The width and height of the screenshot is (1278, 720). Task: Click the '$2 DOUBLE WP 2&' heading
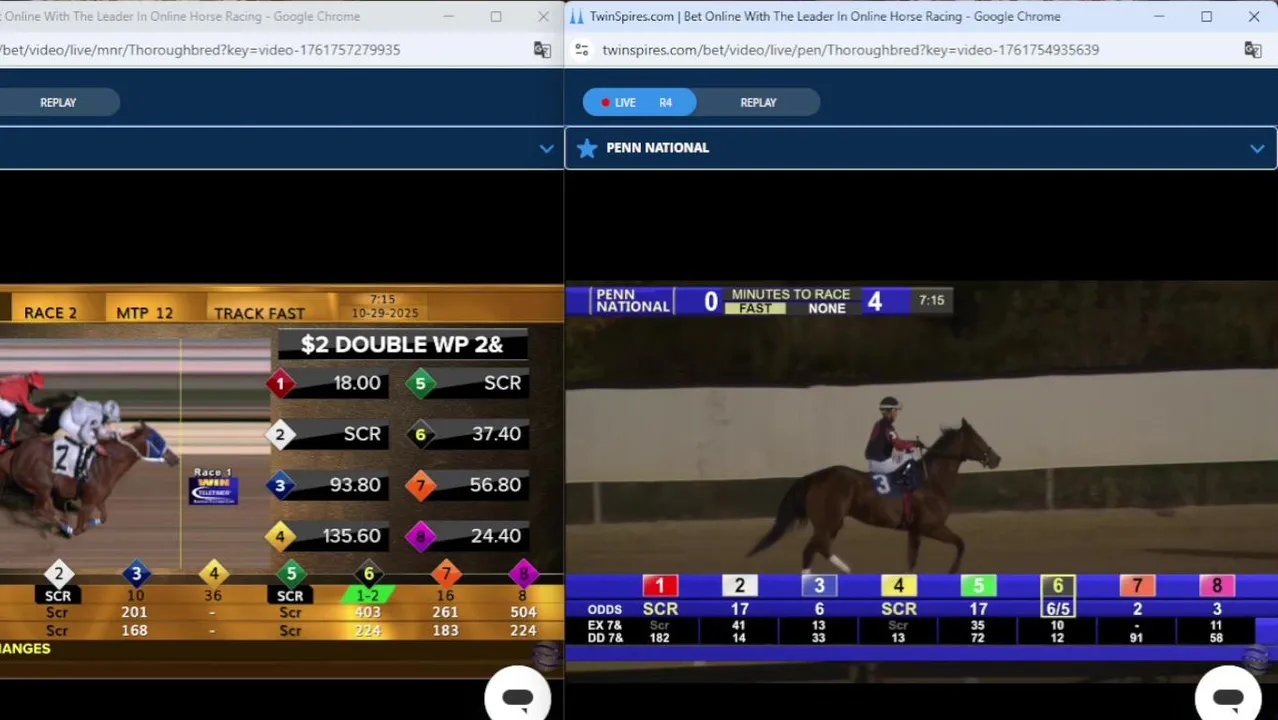tap(401, 344)
